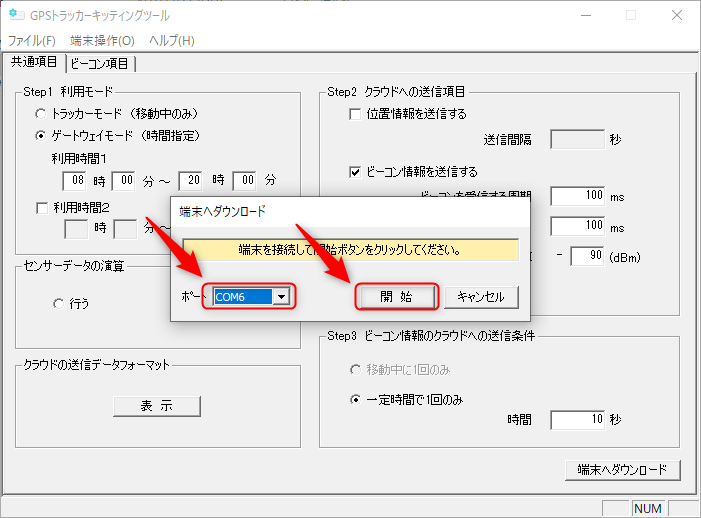Click the lower 100 ms input field
The width and height of the screenshot is (701, 518).
(x=578, y=226)
